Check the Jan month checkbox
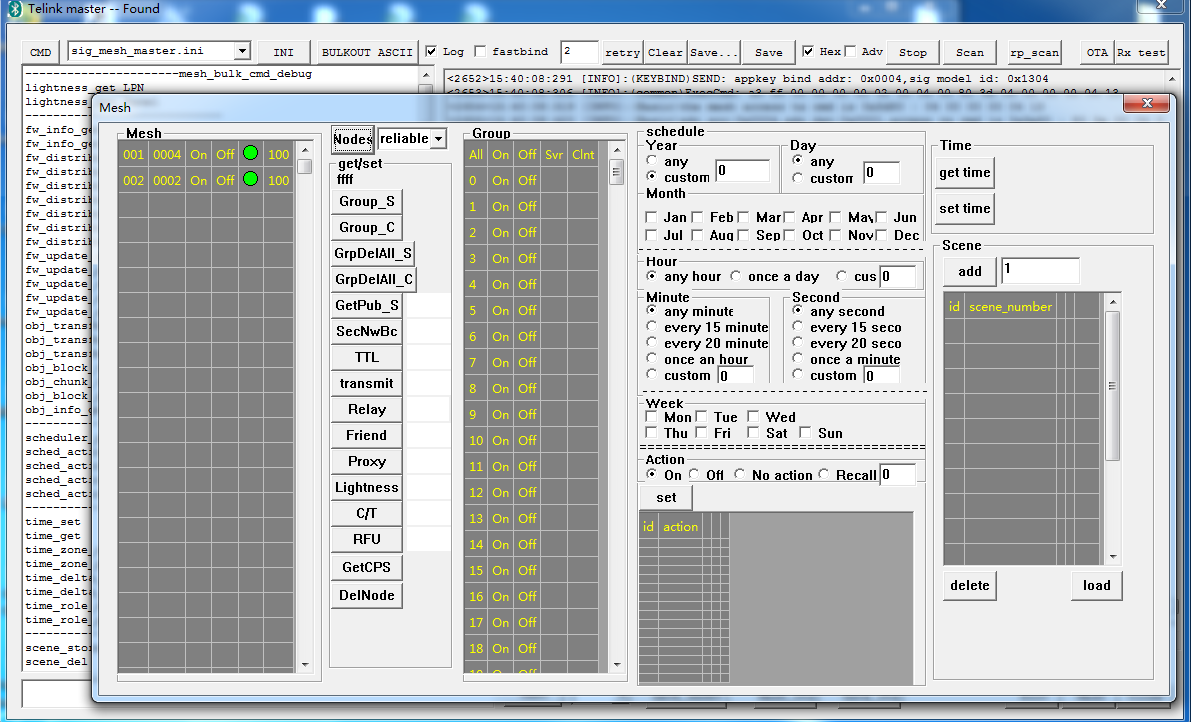 pyautogui.click(x=651, y=218)
